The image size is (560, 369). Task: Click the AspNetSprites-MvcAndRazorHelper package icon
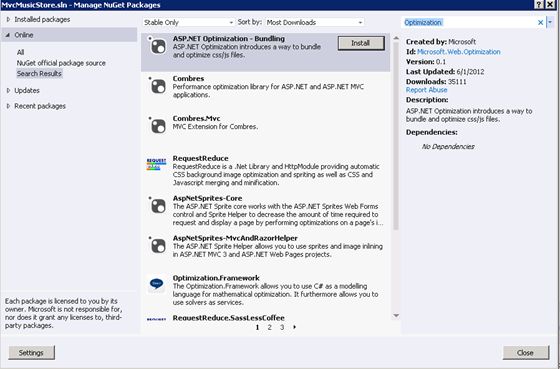point(157,245)
